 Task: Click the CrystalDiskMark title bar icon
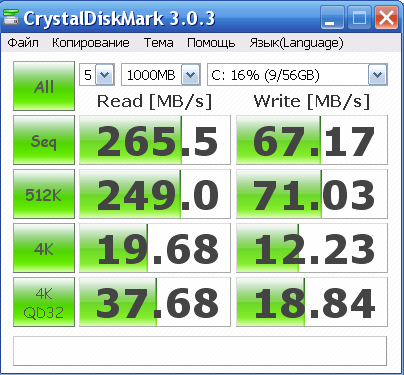11,17
